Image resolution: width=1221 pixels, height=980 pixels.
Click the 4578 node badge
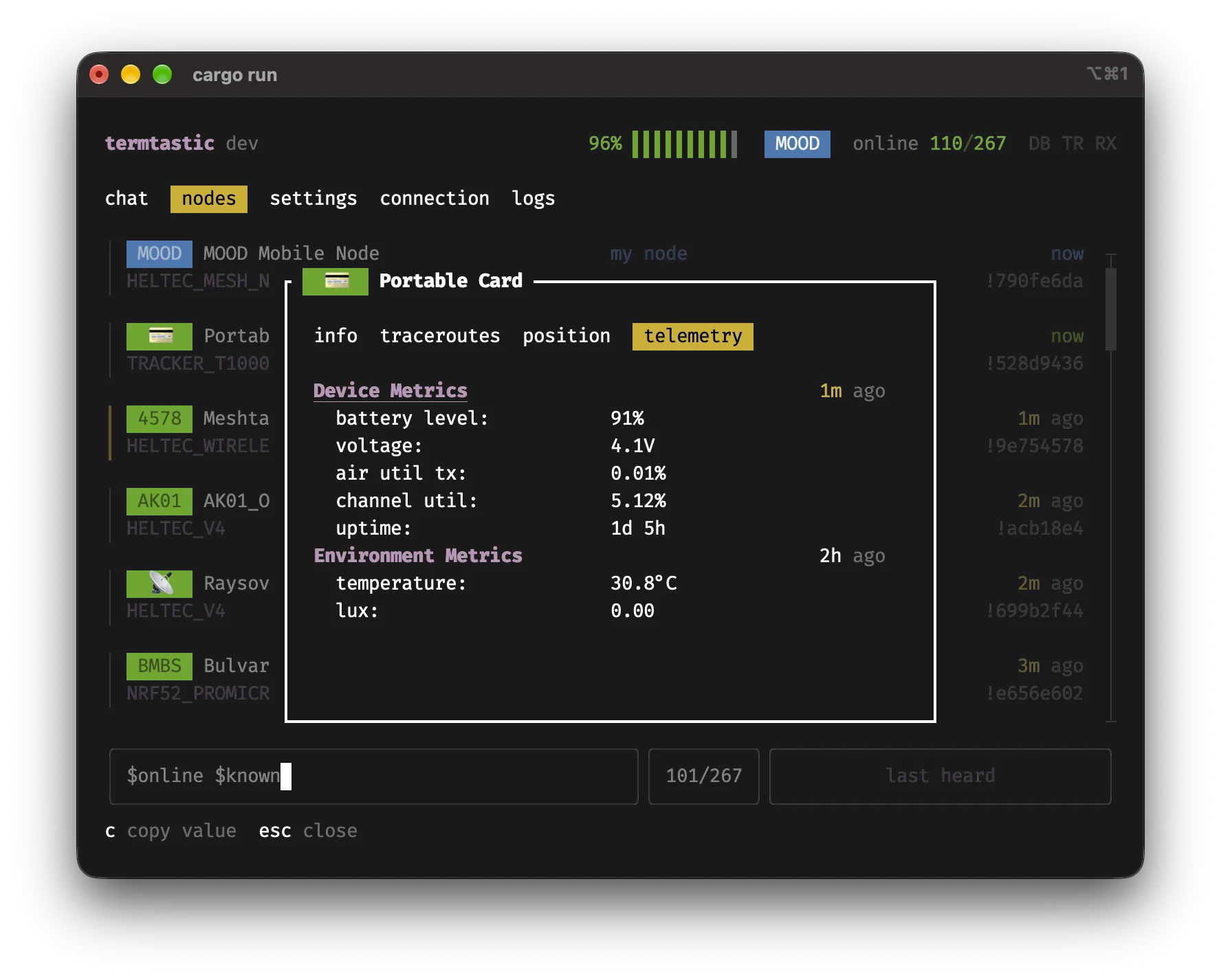coord(159,419)
